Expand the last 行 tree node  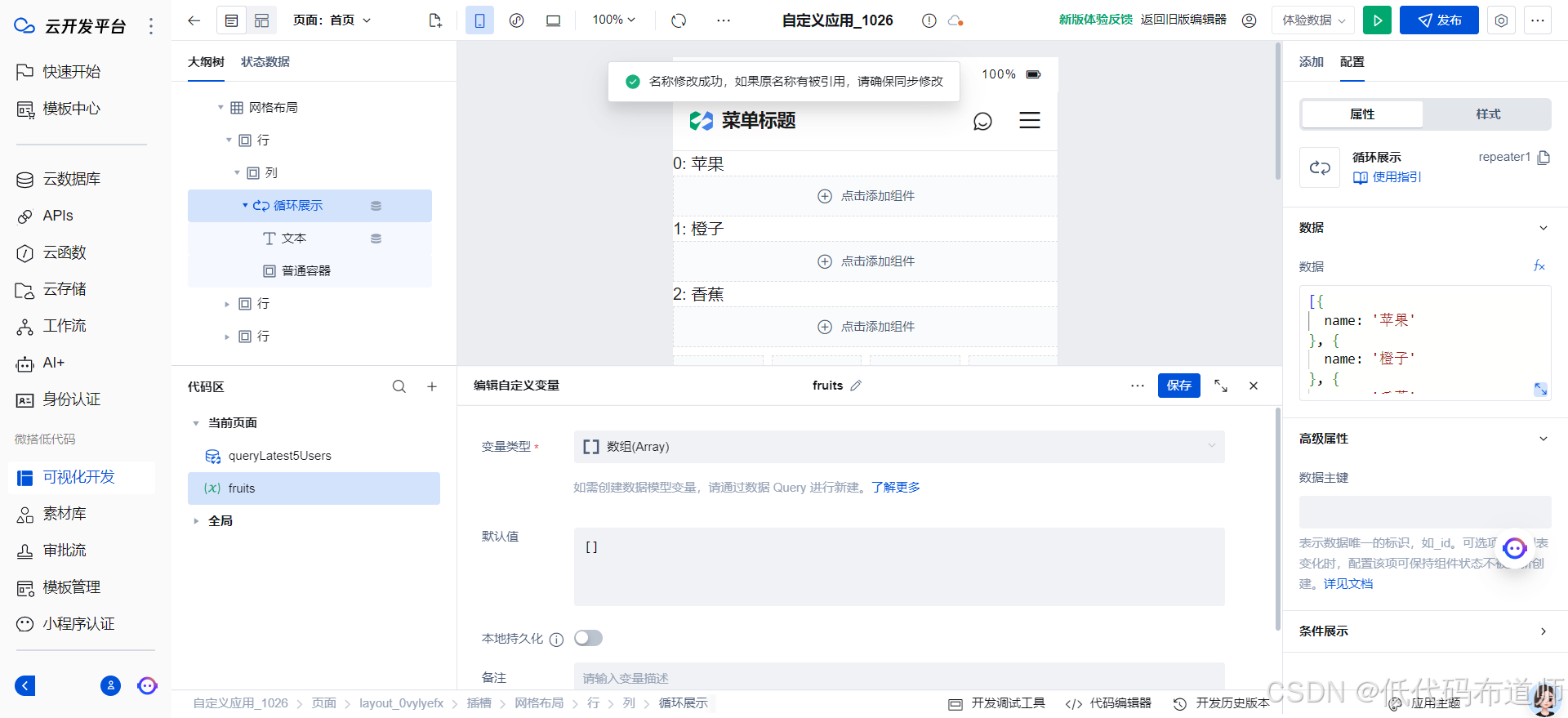[x=227, y=337]
